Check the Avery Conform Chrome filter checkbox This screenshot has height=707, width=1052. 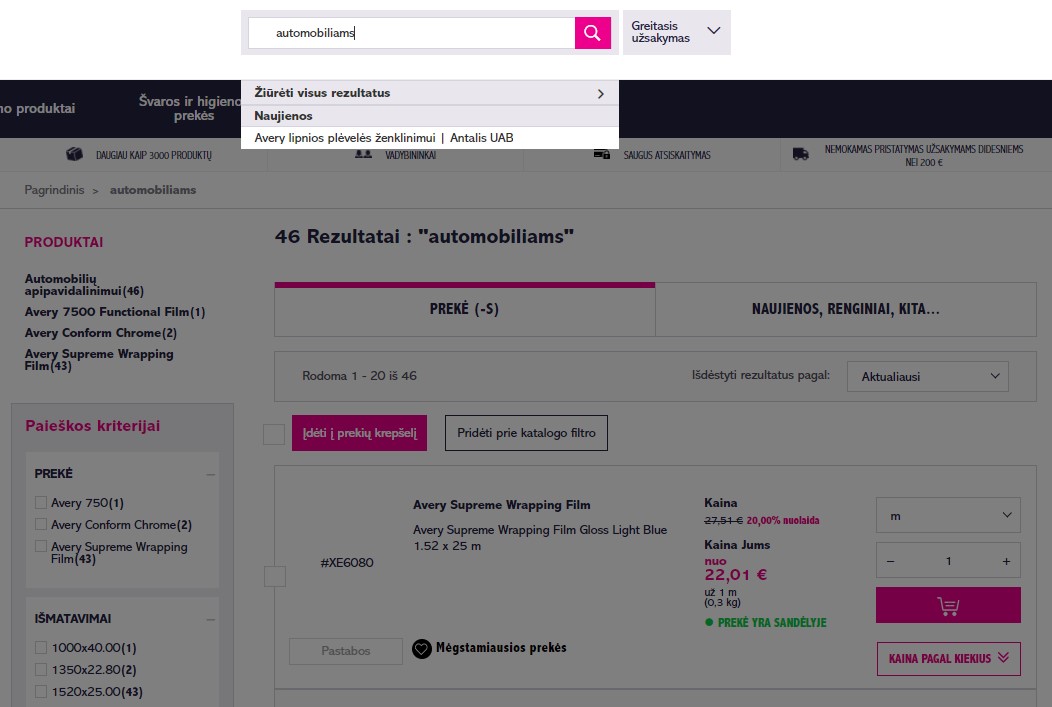point(41,525)
